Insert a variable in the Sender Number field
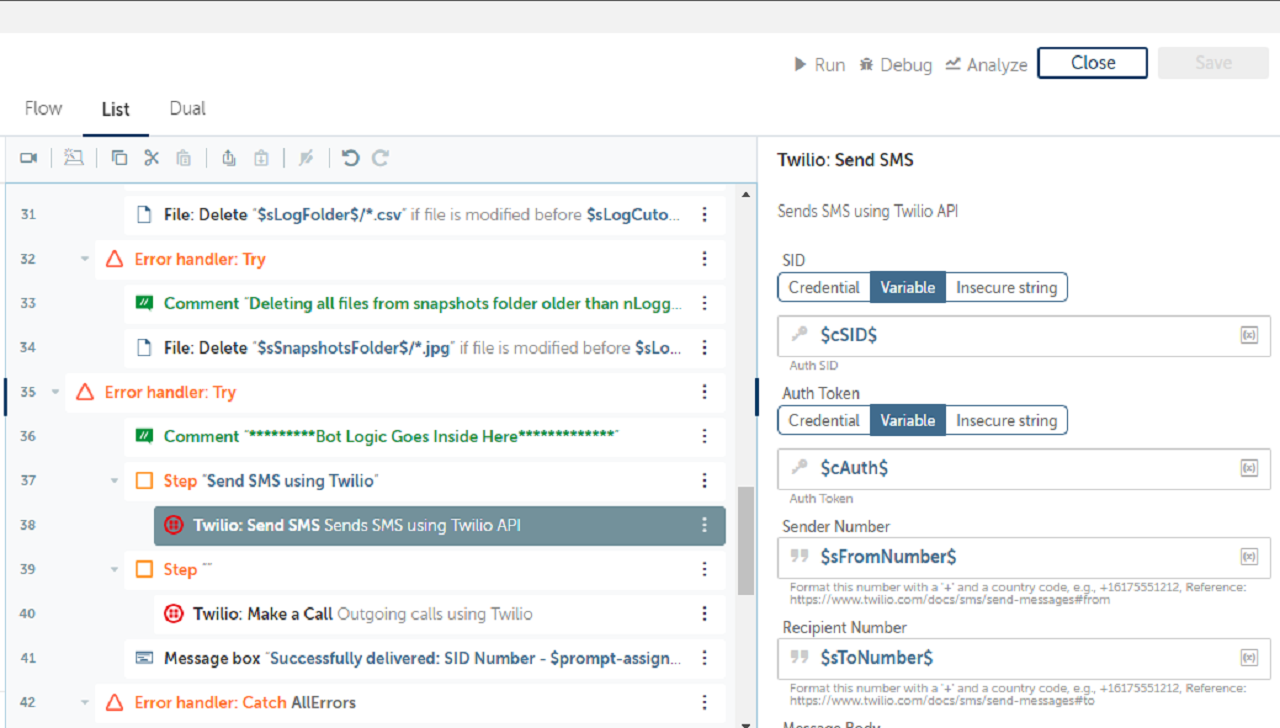Screen dimensions: 1280x728 click(1248, 557)
